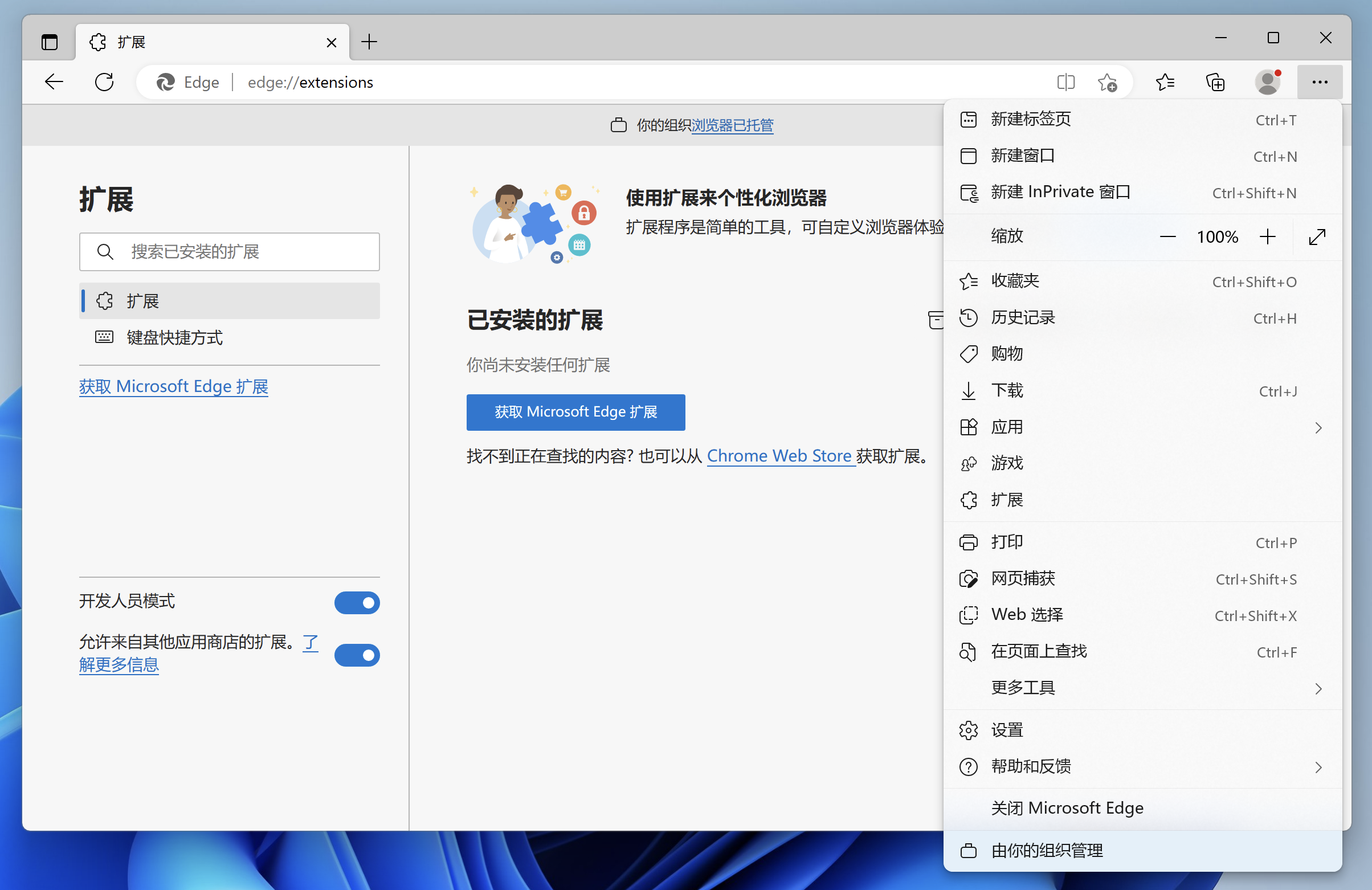Select 键盘快捷方式 in the sidebar
1372x890 pixels.
click(x=174, y=337)
